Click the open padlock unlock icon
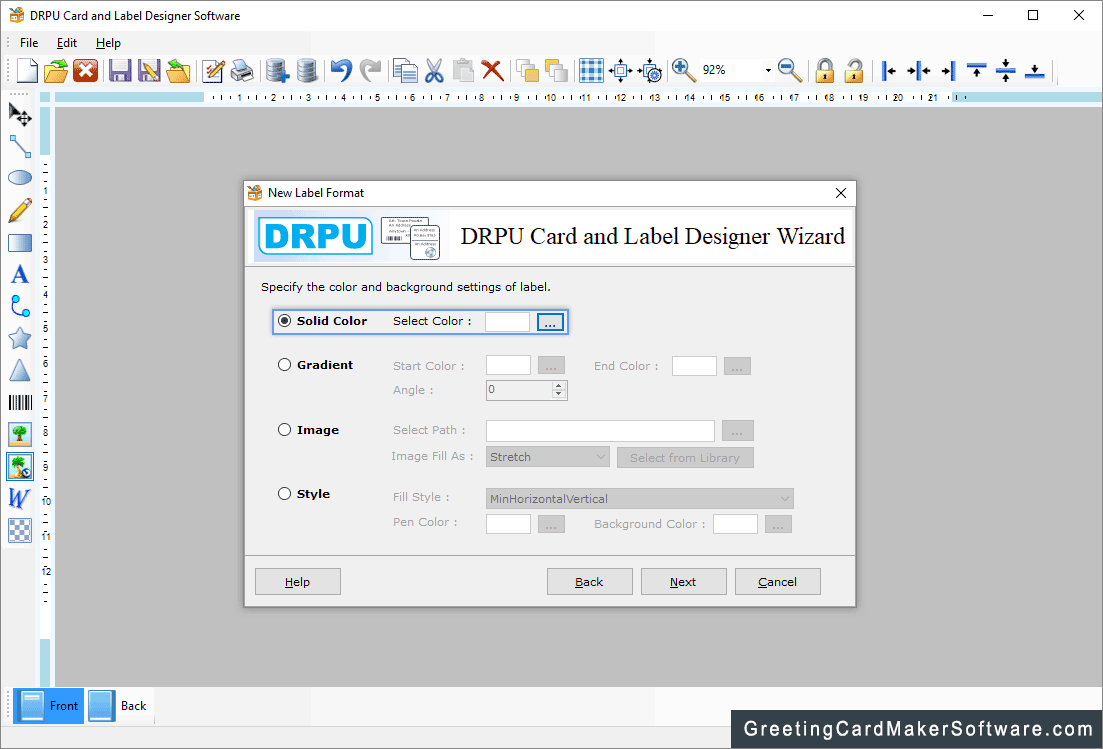This screenshot has height=749, width=1103. point(854,70)
